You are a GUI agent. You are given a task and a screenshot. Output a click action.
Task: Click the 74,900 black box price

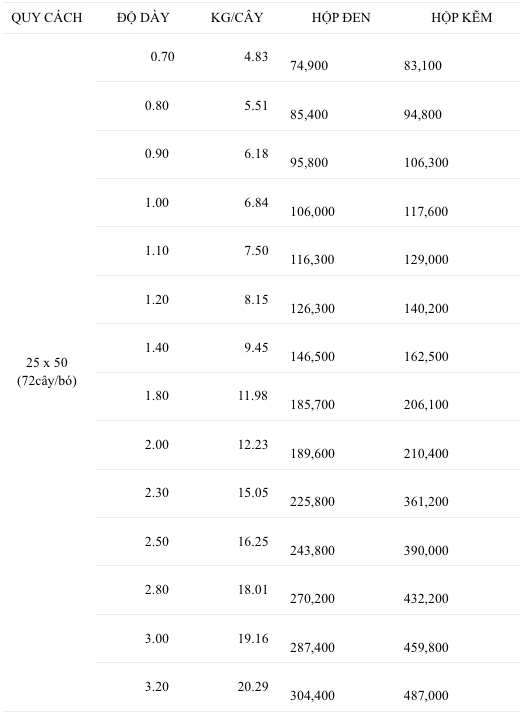(x=309, y=66)
